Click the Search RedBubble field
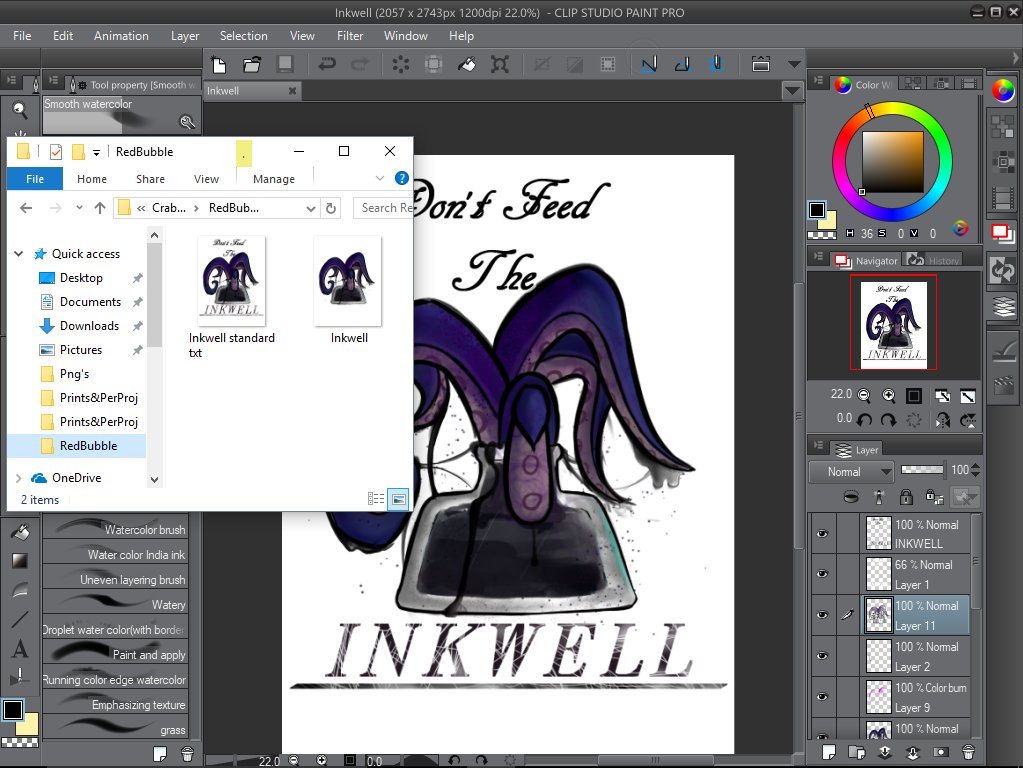This screenshot has width=1023, height=768. tap(384, 208)
